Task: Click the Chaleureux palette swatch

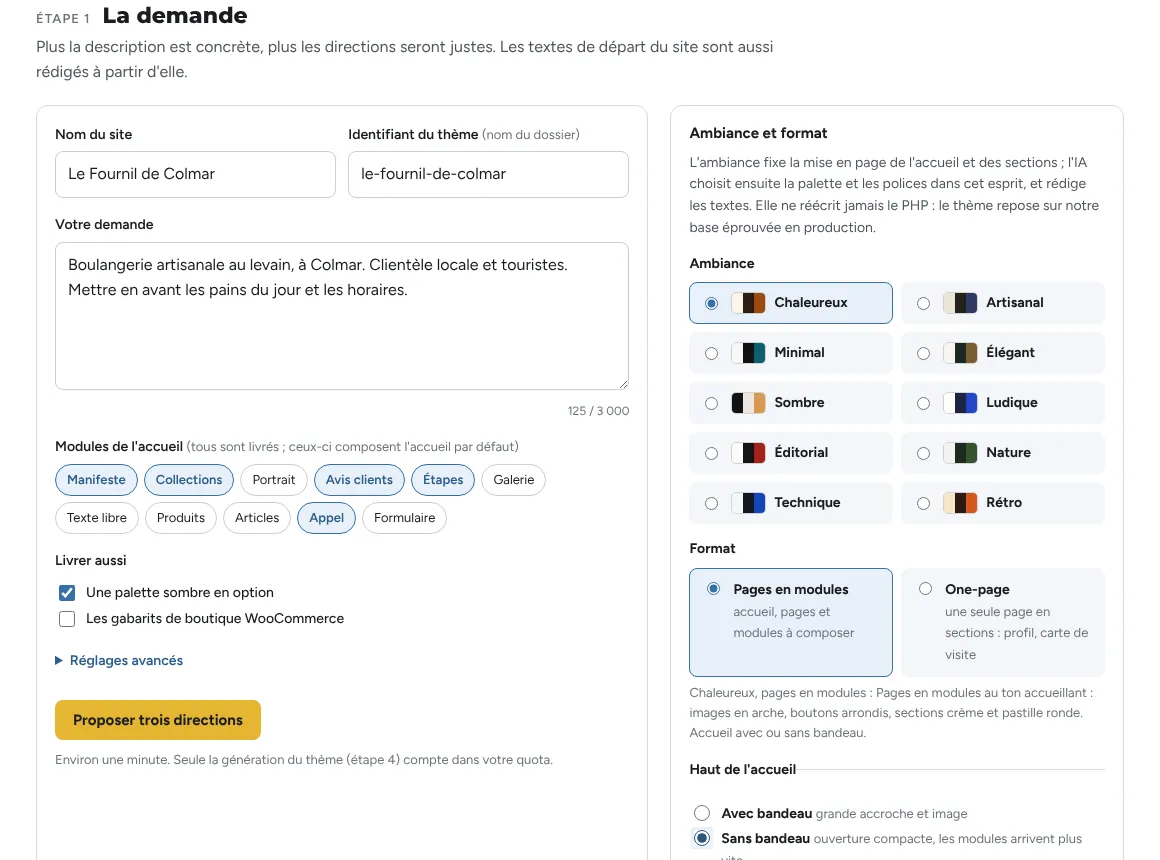Action: tap(748, 303)
